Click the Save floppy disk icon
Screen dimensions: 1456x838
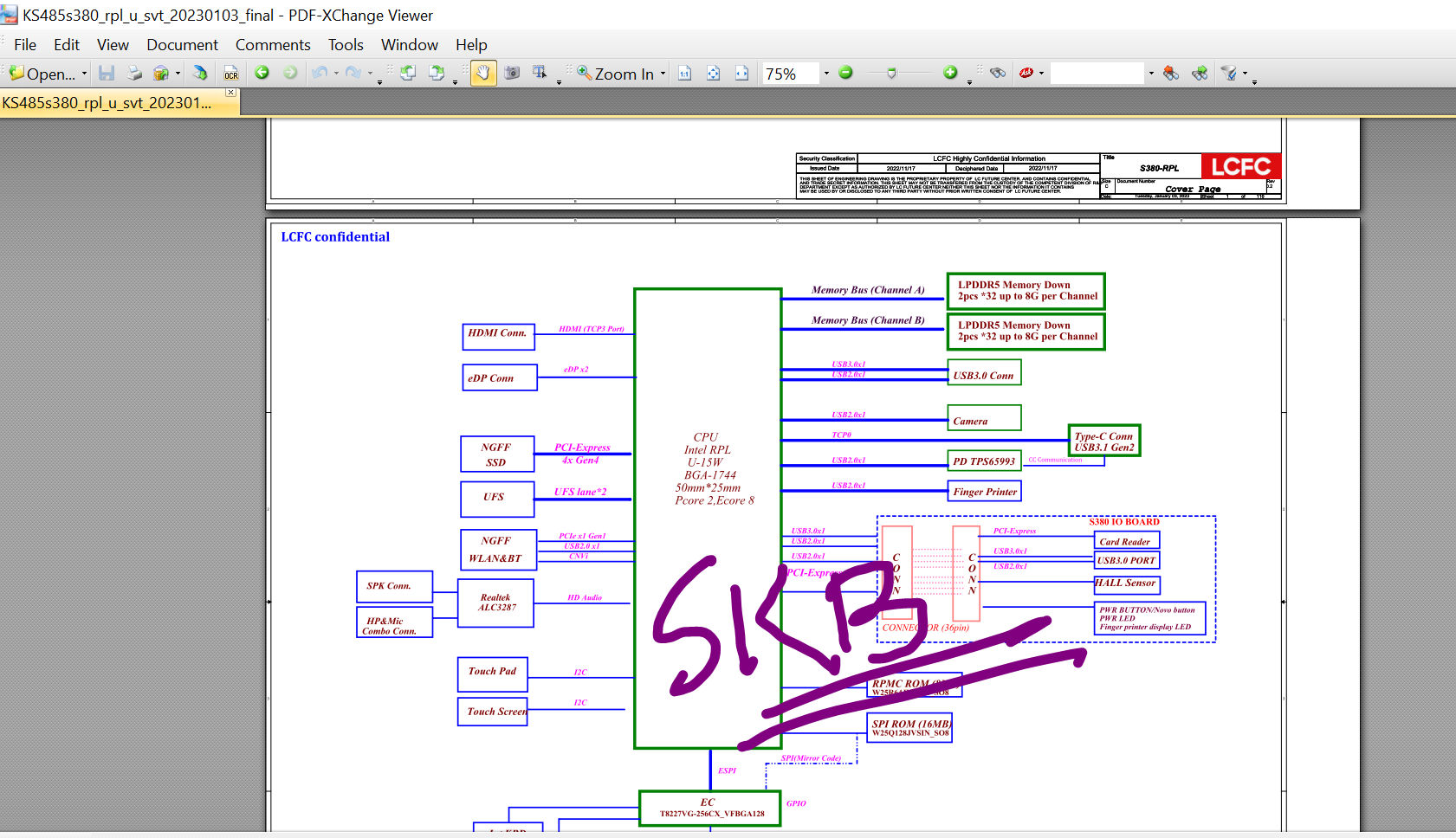pyautogui.click(x=107, y=74)
